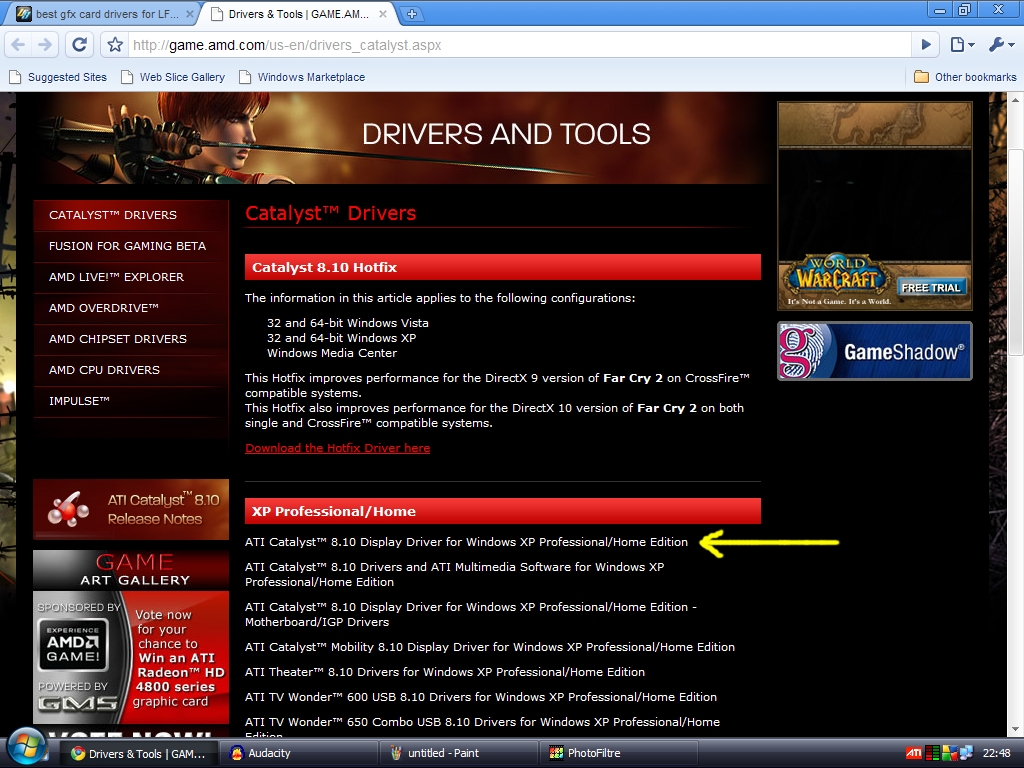The width and height of the screenshot is (1024, 768).
Task: Click the Drivers & Tools taskbar button
Action: [138, 753]
